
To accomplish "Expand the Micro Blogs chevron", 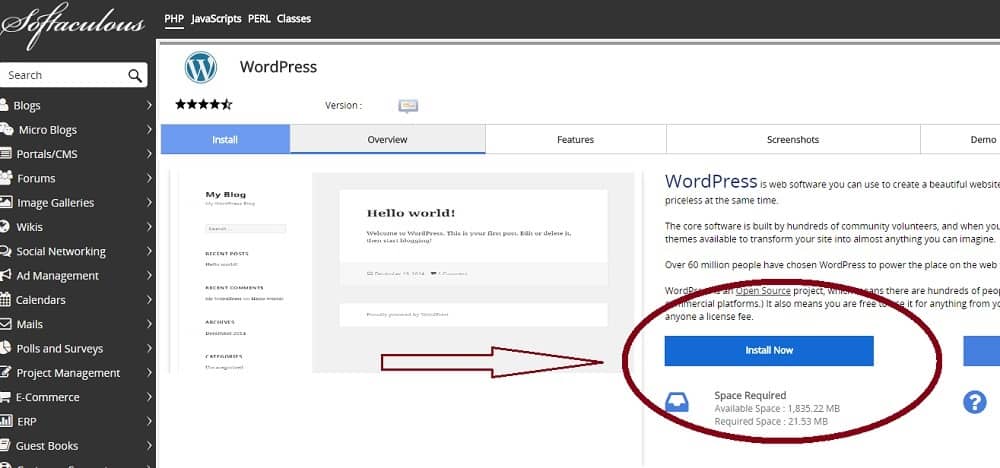I will (149, 129).
